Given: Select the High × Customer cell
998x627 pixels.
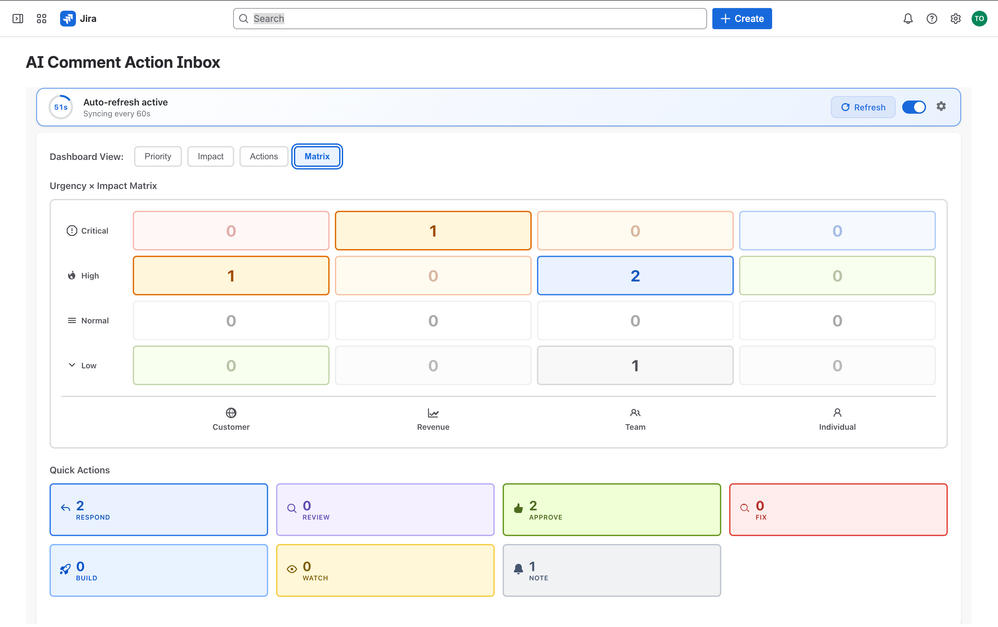Looking at the screenshot, I should click(231, 276).
